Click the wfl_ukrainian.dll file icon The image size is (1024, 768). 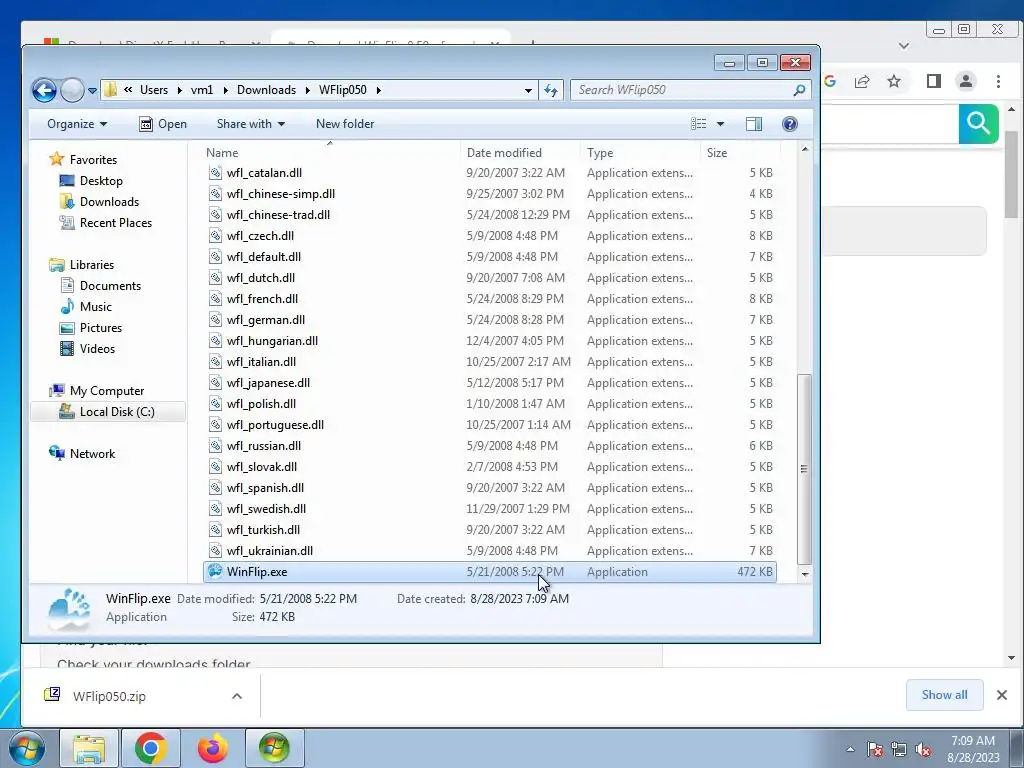215,551
